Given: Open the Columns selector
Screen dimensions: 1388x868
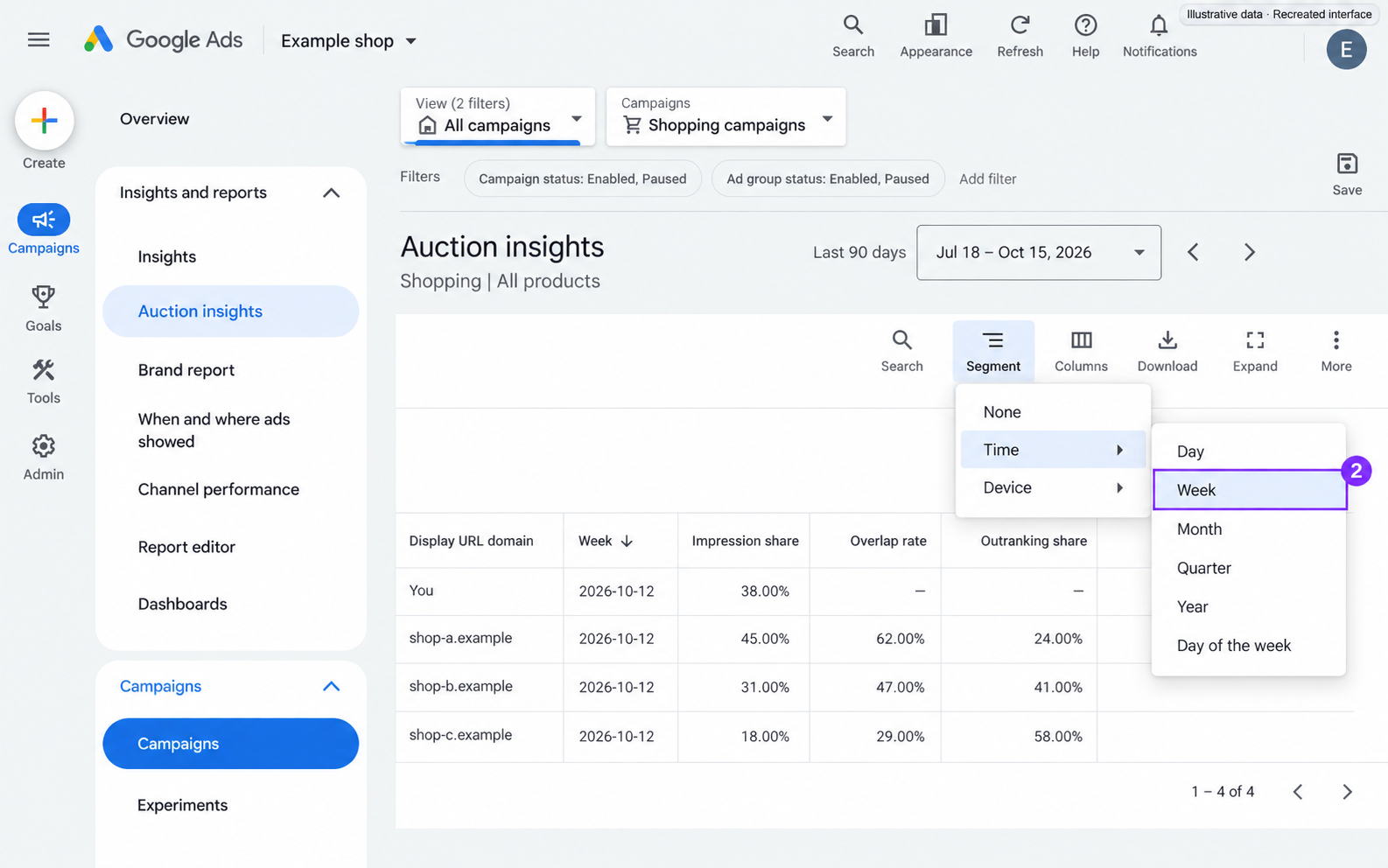Looking at the screenshot, I should (x=1081, y=351).
